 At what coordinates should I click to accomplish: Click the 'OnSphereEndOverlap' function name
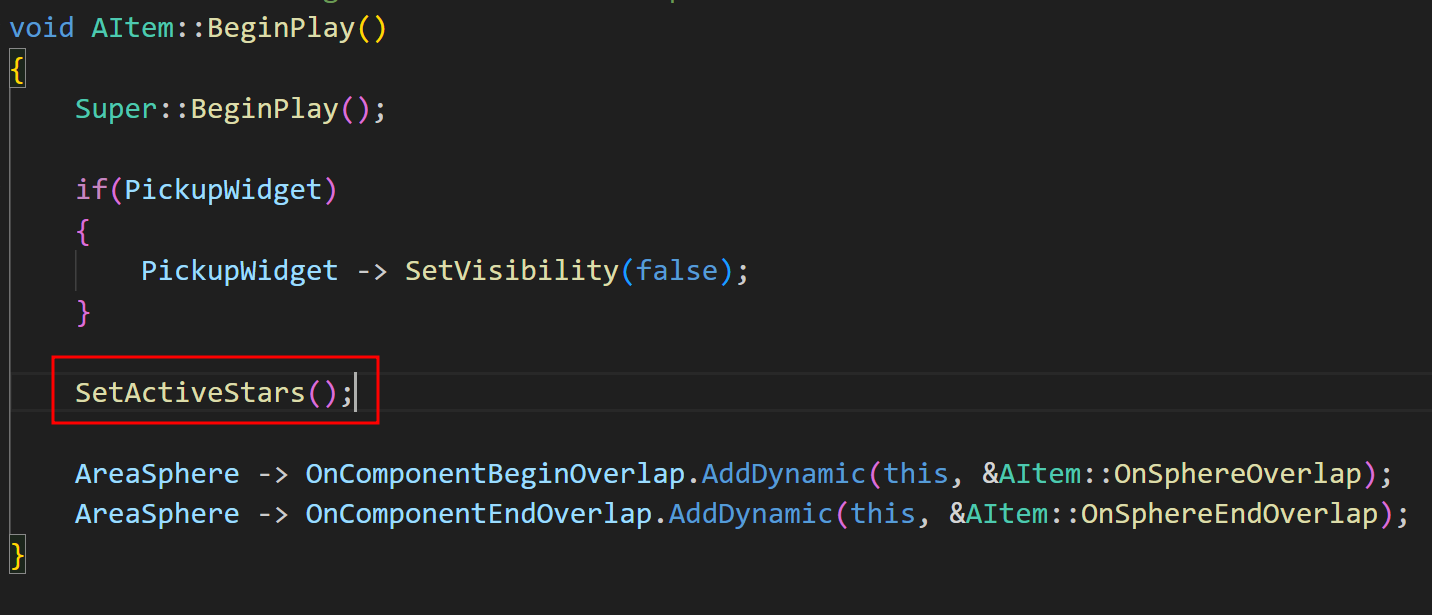tap(1229, 514)
